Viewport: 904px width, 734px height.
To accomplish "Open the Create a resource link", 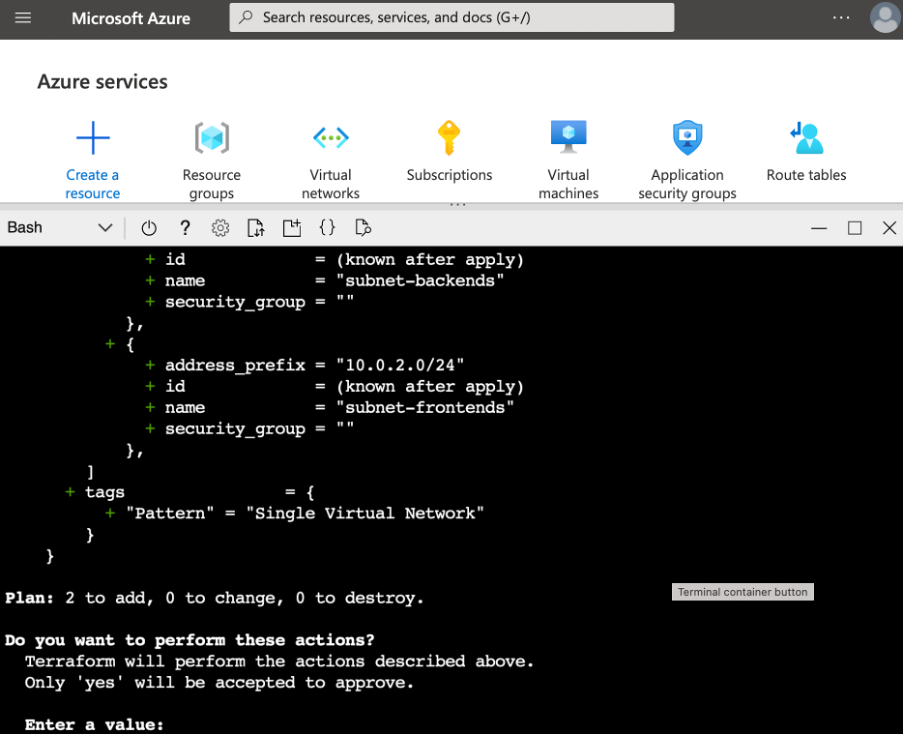I will click(x=92, y=184).
